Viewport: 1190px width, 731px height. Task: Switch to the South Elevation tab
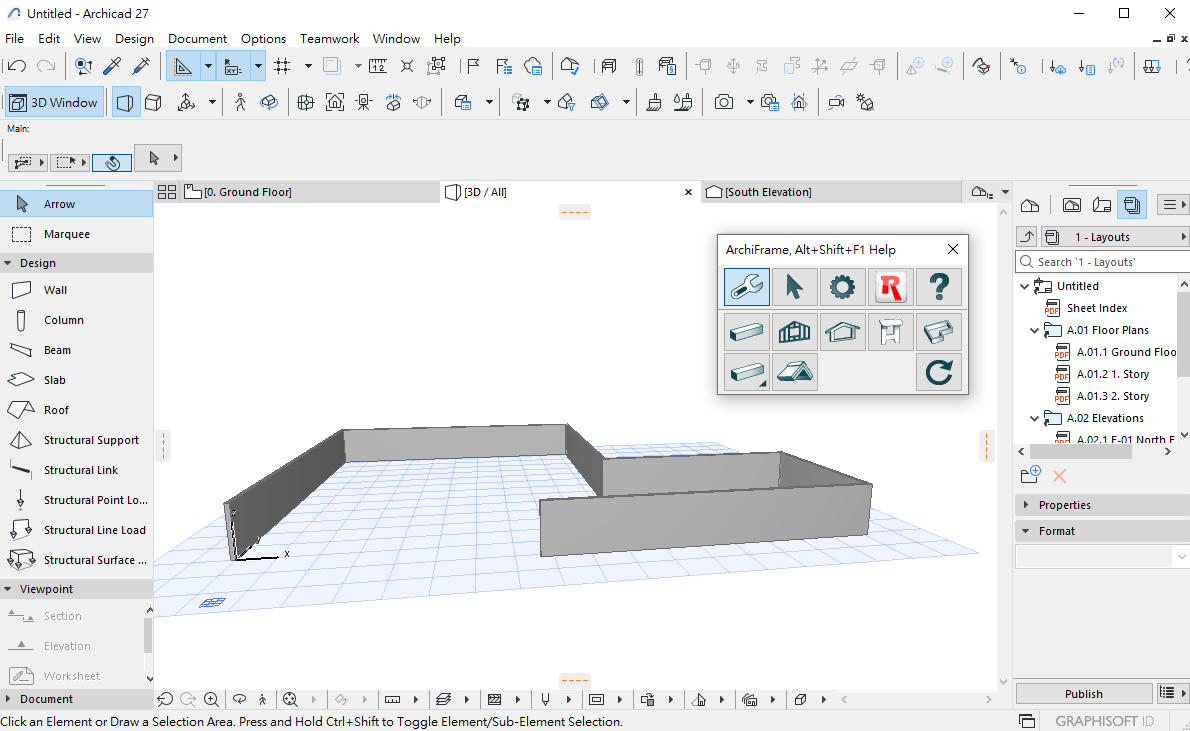point(830,192)
